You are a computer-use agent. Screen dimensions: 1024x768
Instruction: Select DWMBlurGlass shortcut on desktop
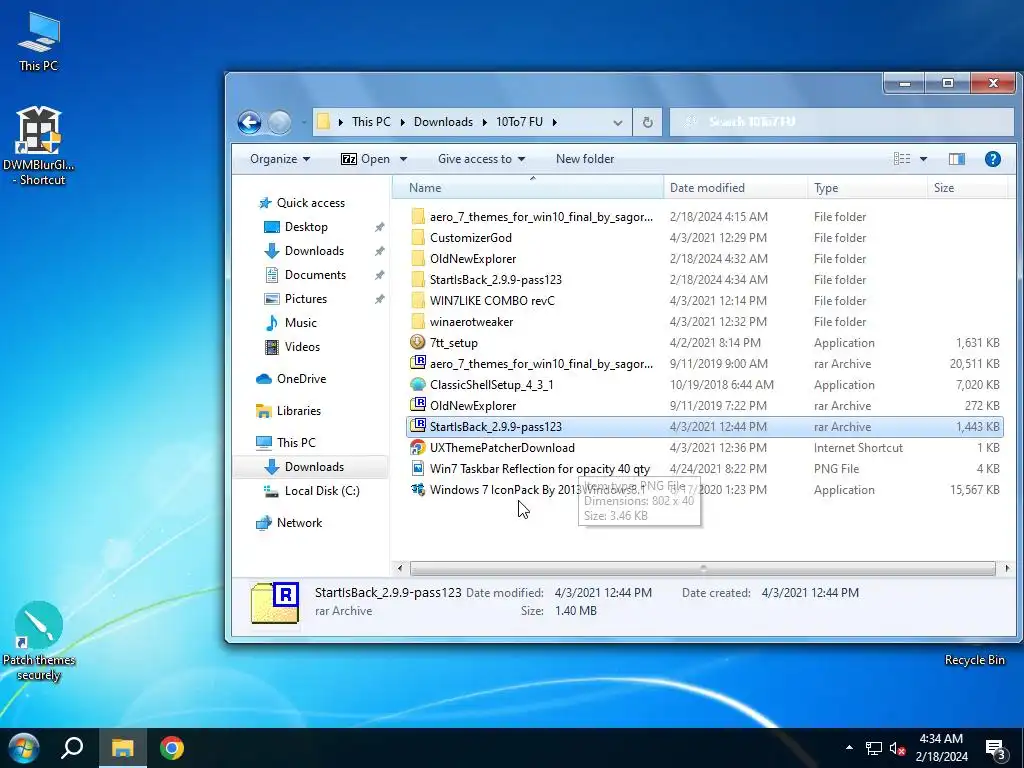click(39, 146)
